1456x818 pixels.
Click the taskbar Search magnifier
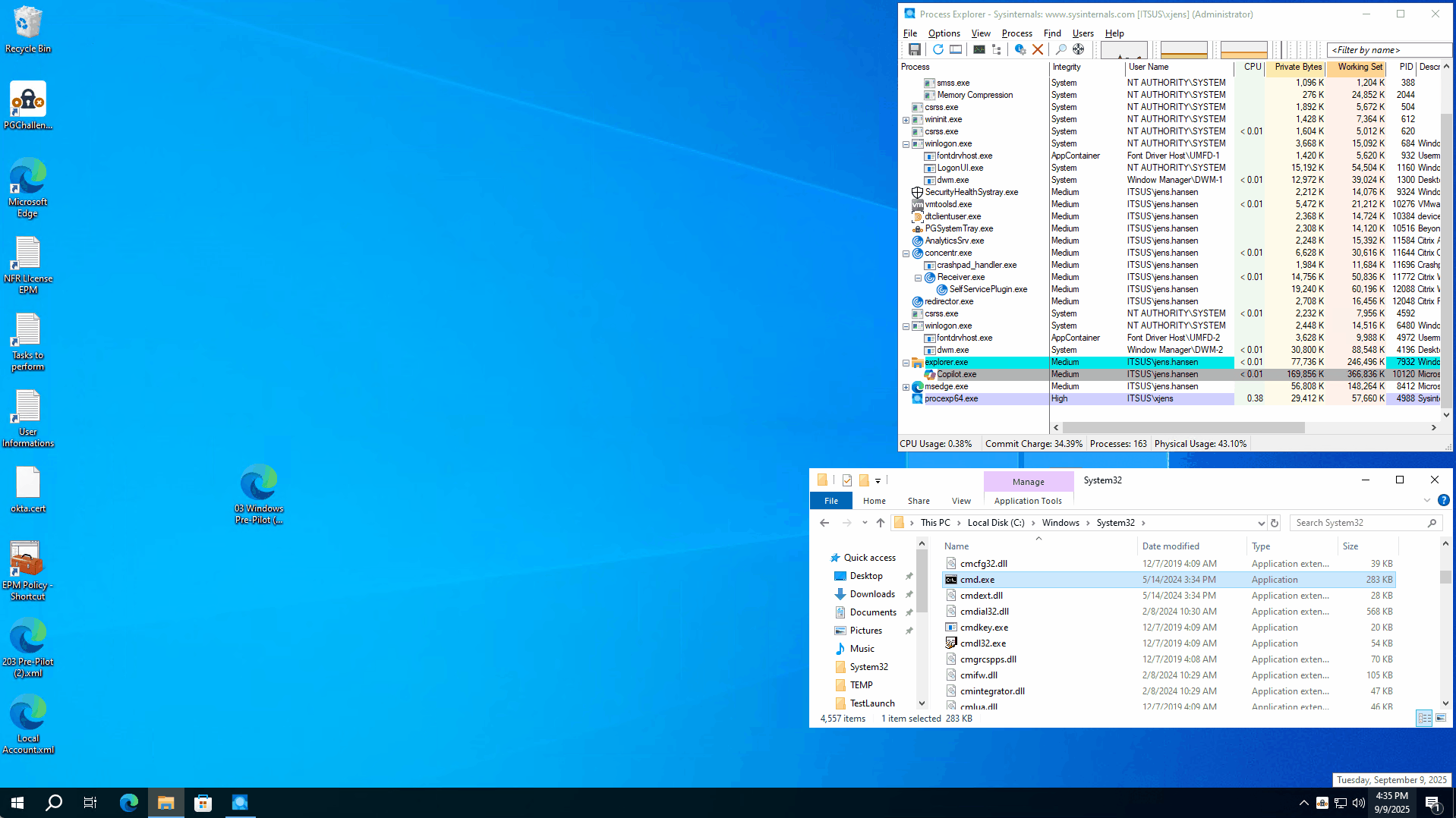[54, 803]
